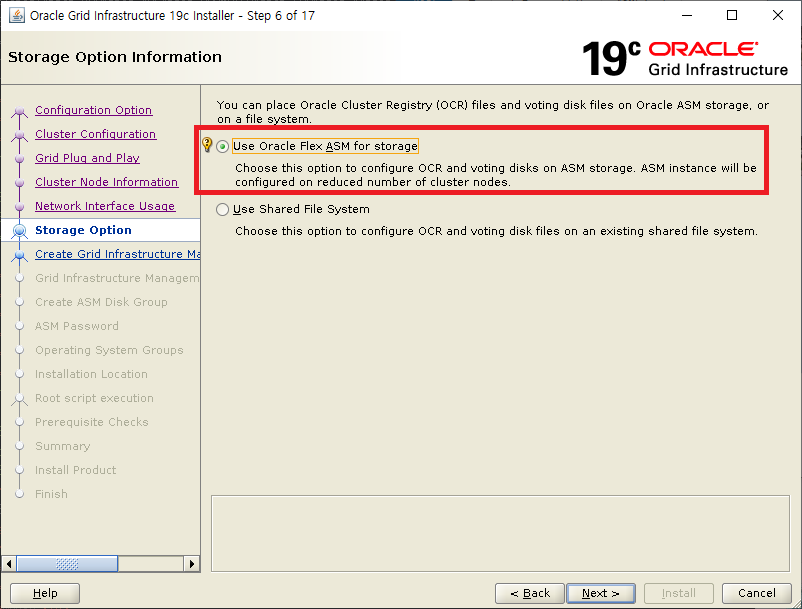The image size is (802, 609).
Task: Go to Cluster Configuration step
Action: pos(96,134)
